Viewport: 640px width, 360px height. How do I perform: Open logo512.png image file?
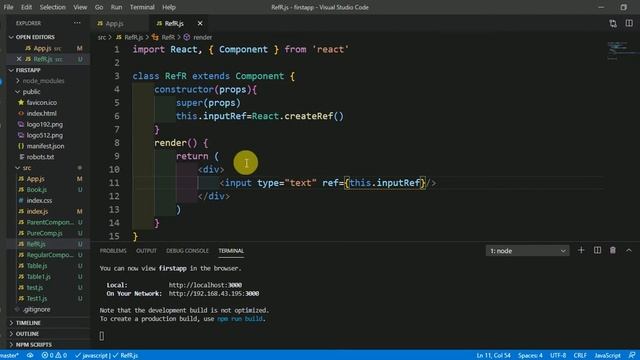[44, 135]
